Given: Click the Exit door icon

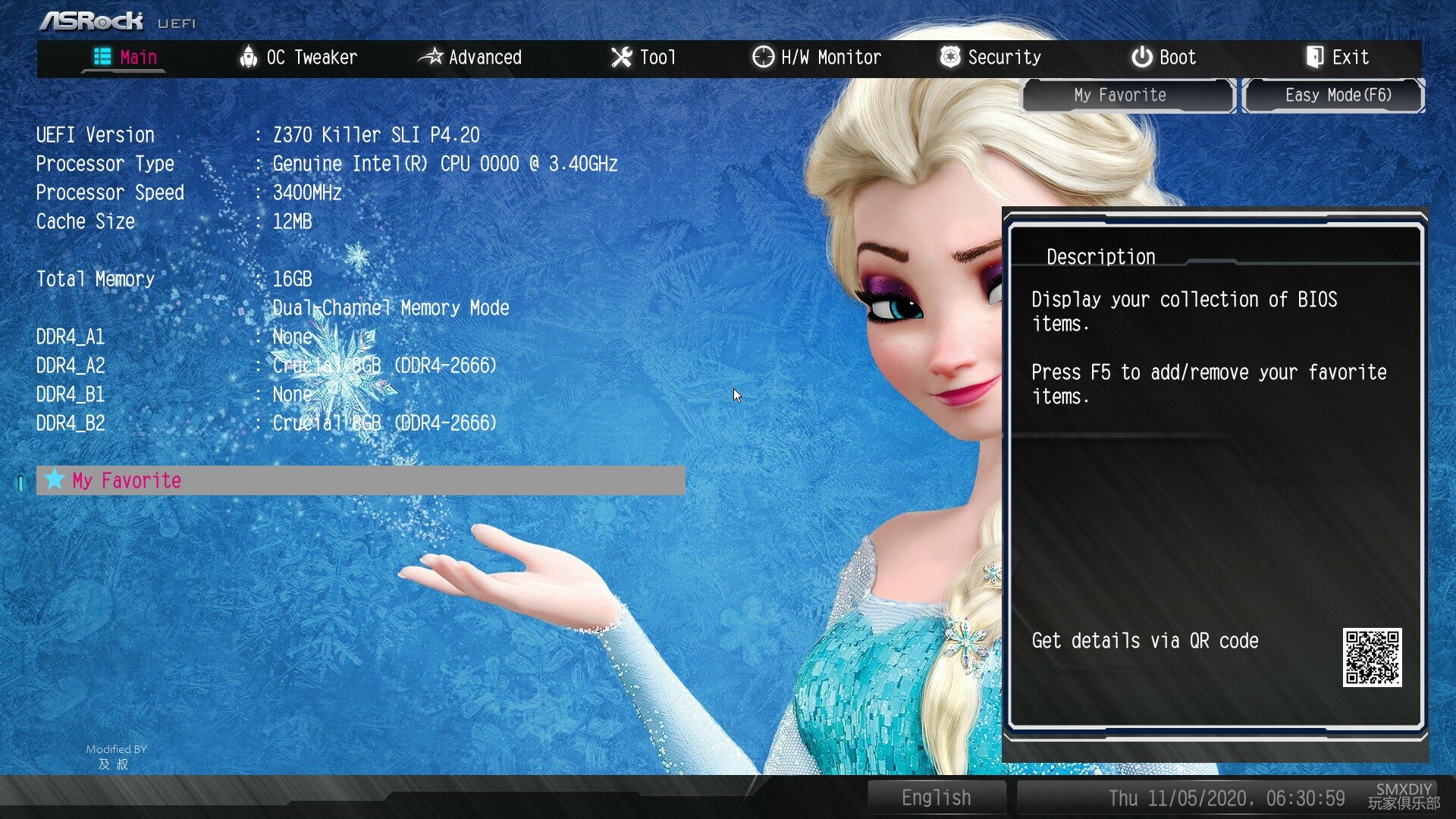Looking at the screenshot, I should click(x=1315, y=57).
